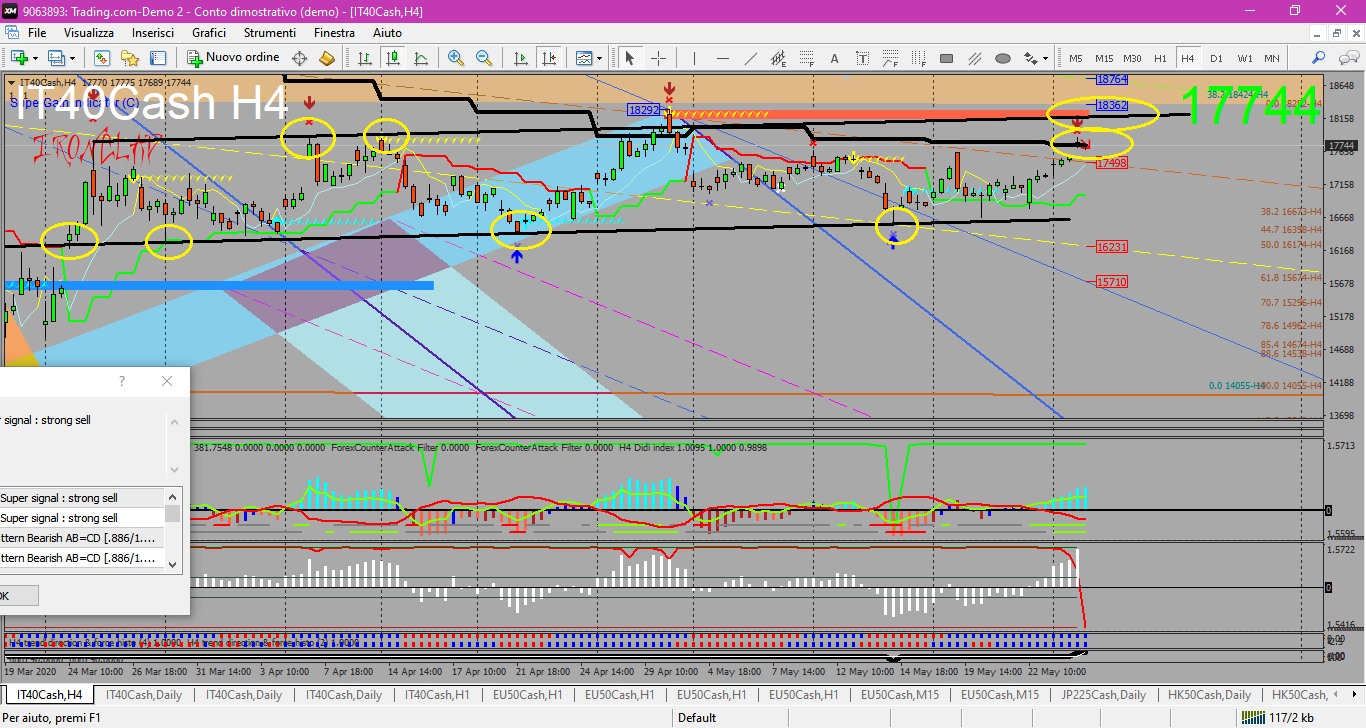The height and width of the screenshot is (728, 1366).
Task: Open the Grafici menu
Action: pos(209,33)
